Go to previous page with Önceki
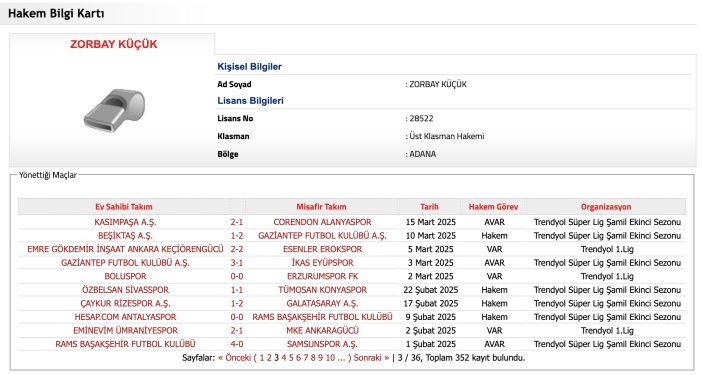 234,358
